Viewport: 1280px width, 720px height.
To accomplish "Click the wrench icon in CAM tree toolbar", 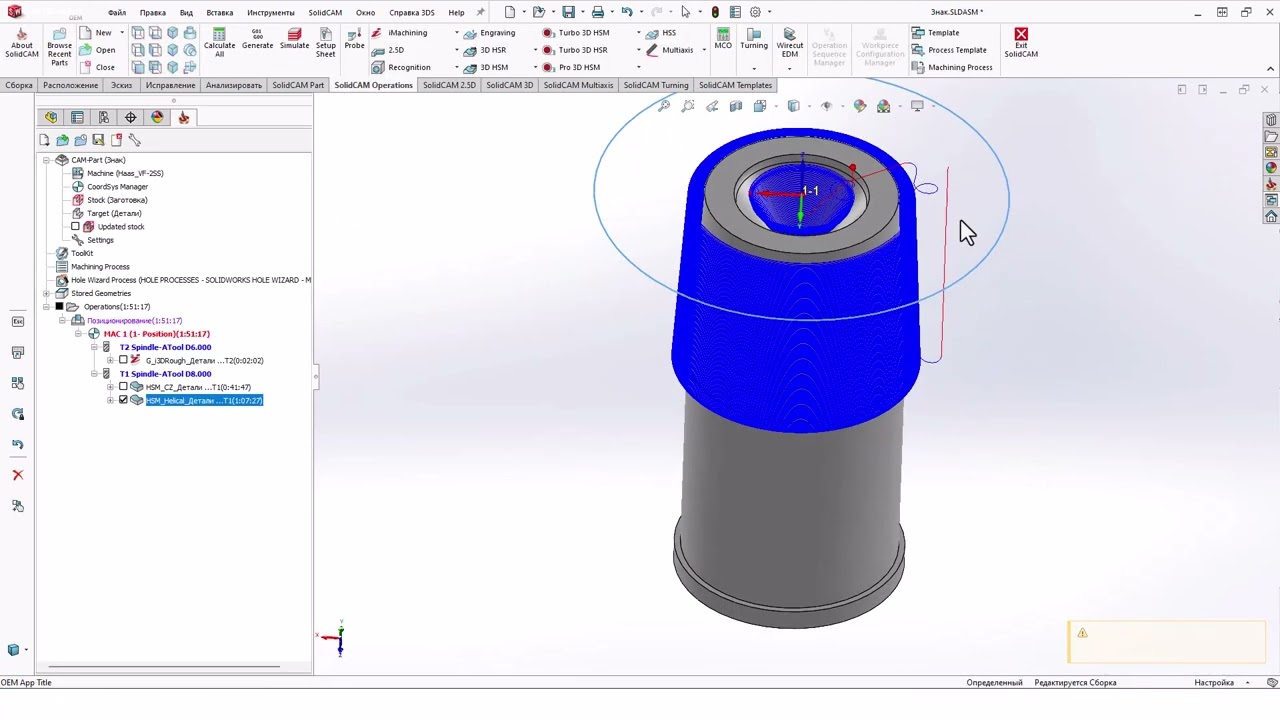I will (x=134, y=140).
